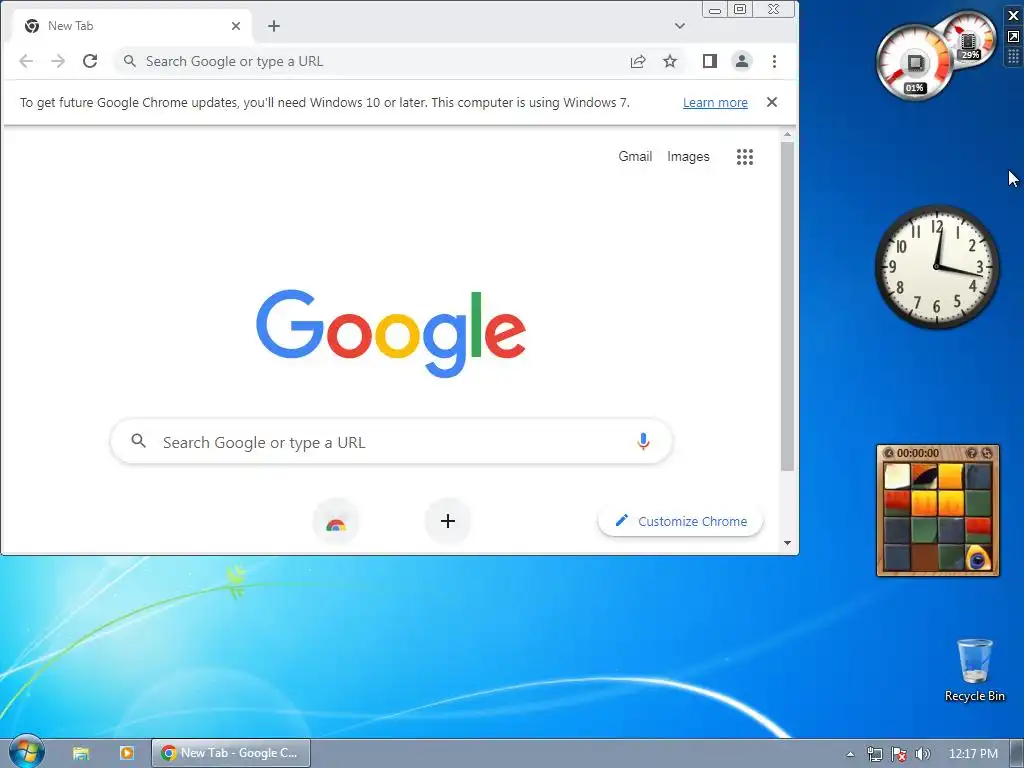Click the picture puzzle timer pause icon
This screenshot has width=1024, height=768.
pyautogui.click(x=889, y=453)
